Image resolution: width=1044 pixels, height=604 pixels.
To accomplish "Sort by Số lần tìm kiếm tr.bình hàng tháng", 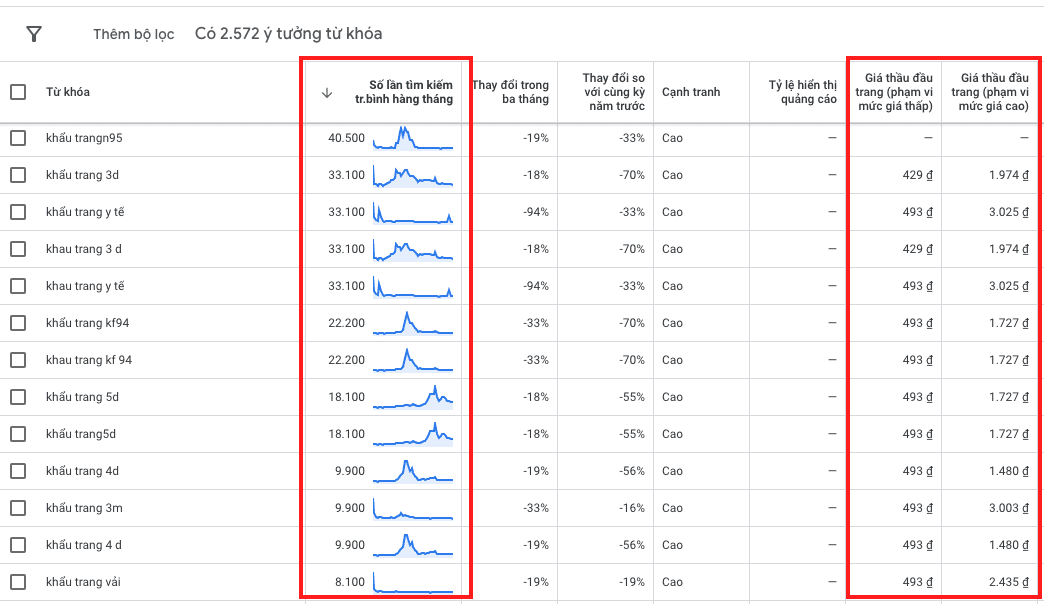I will coord(403,92).
